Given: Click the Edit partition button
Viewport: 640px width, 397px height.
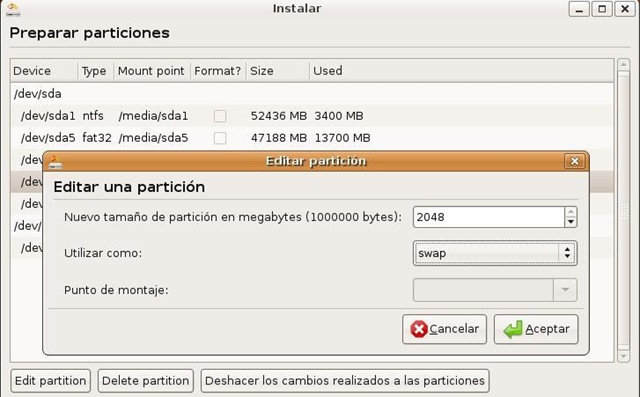Looking at the screenshot, I should point(51,381).
